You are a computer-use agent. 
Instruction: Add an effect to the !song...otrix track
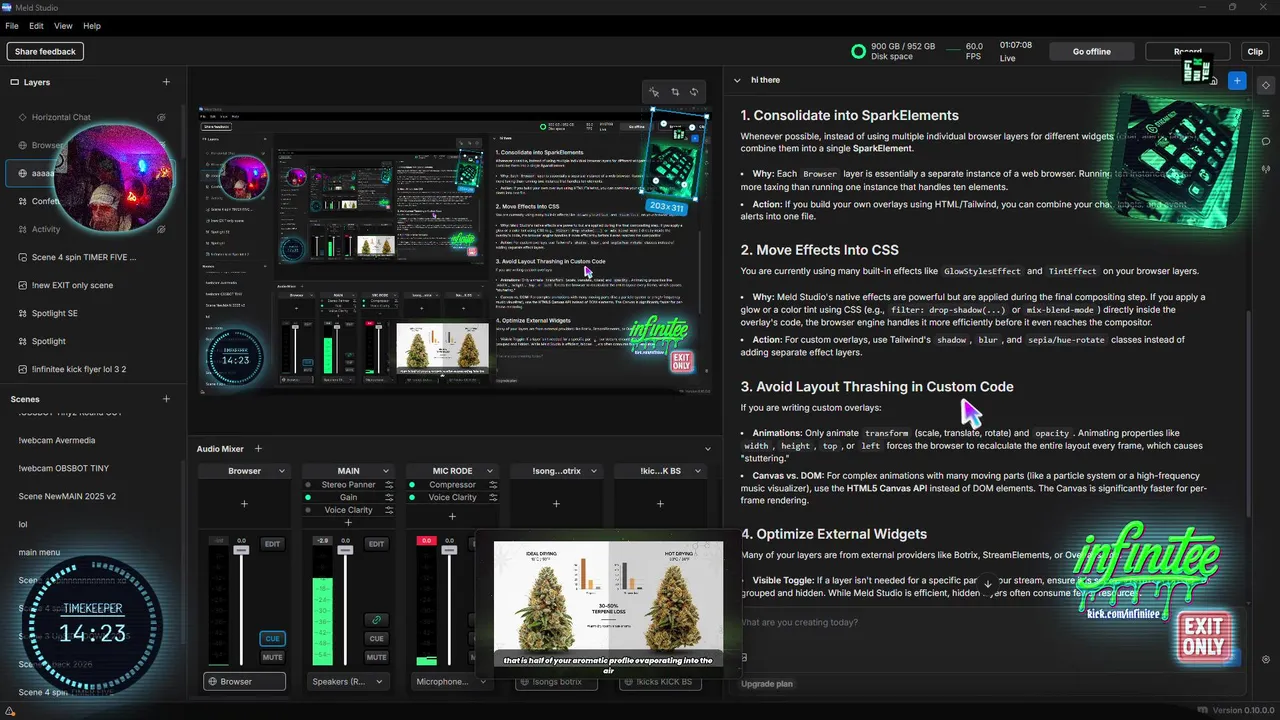pos(556,504)
